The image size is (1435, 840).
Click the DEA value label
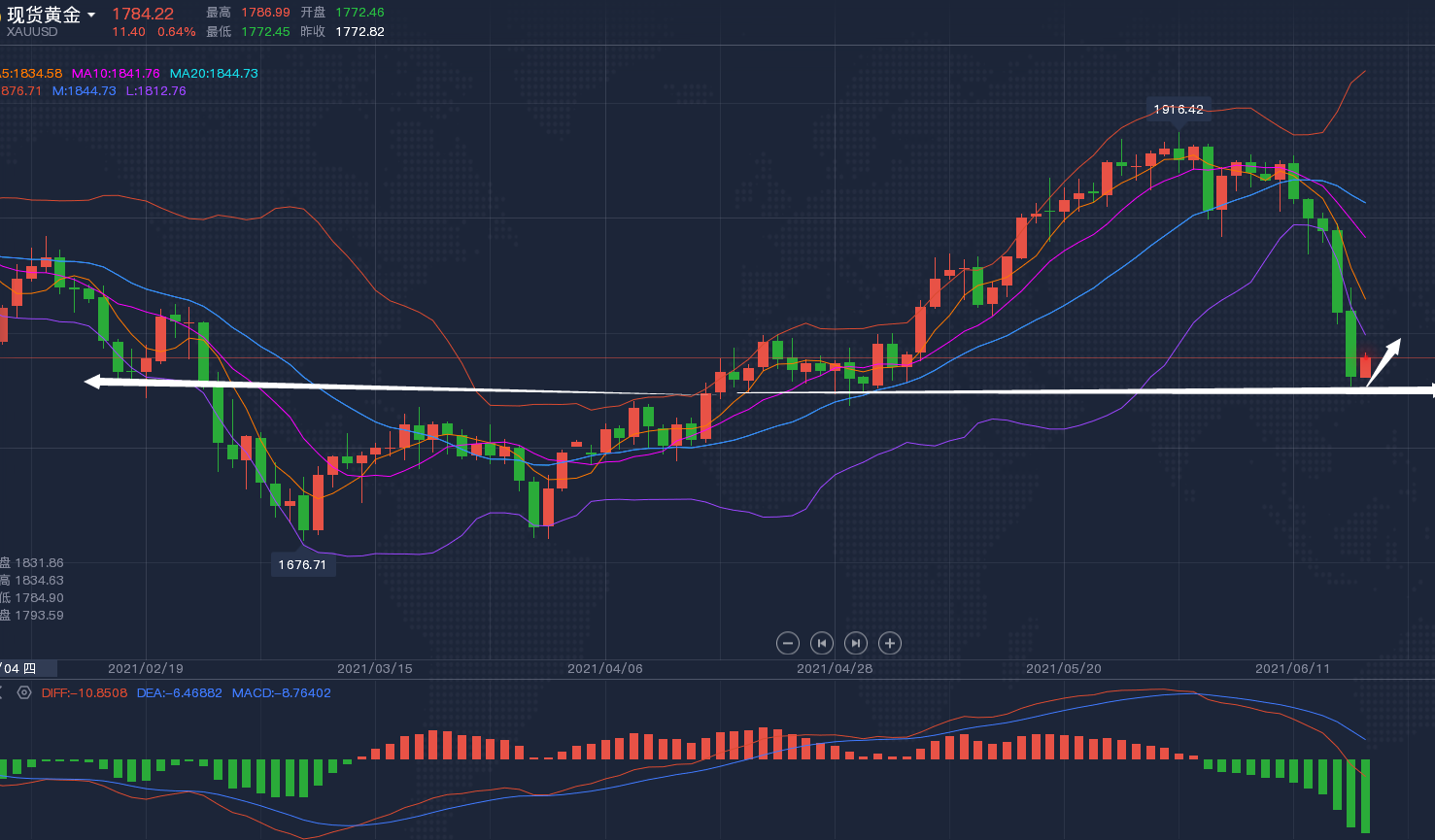pos(179,693)
